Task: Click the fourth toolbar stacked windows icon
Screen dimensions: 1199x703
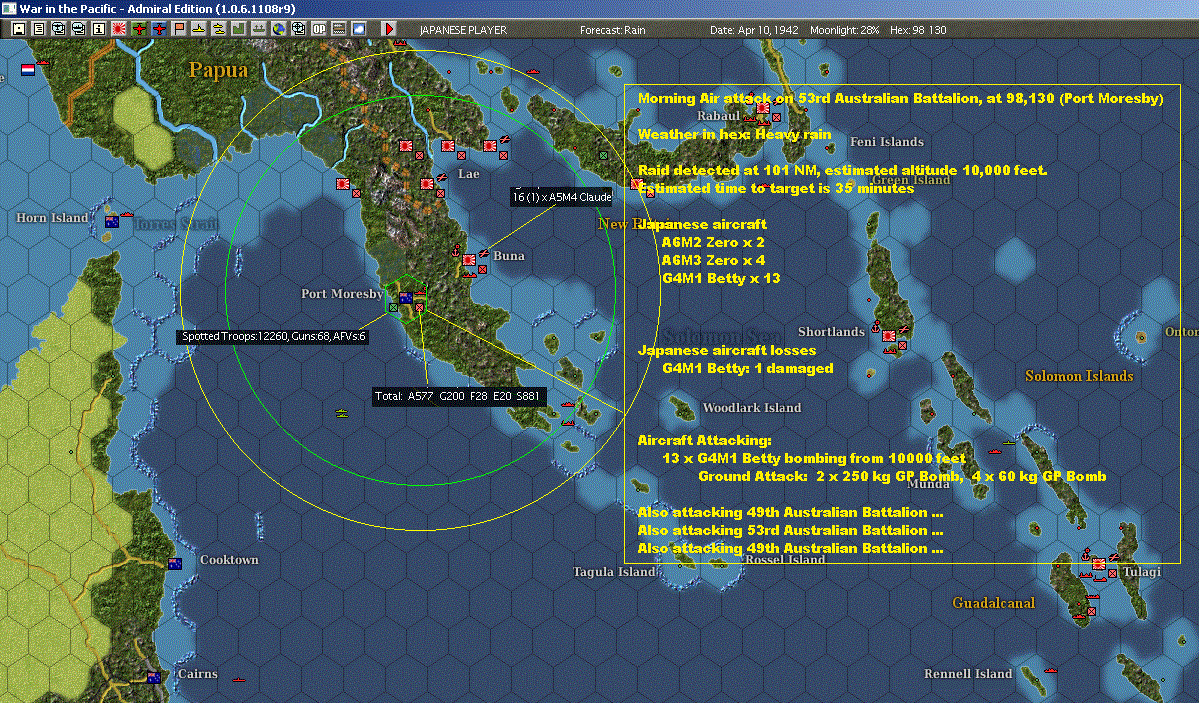Action: pos(79,29)
